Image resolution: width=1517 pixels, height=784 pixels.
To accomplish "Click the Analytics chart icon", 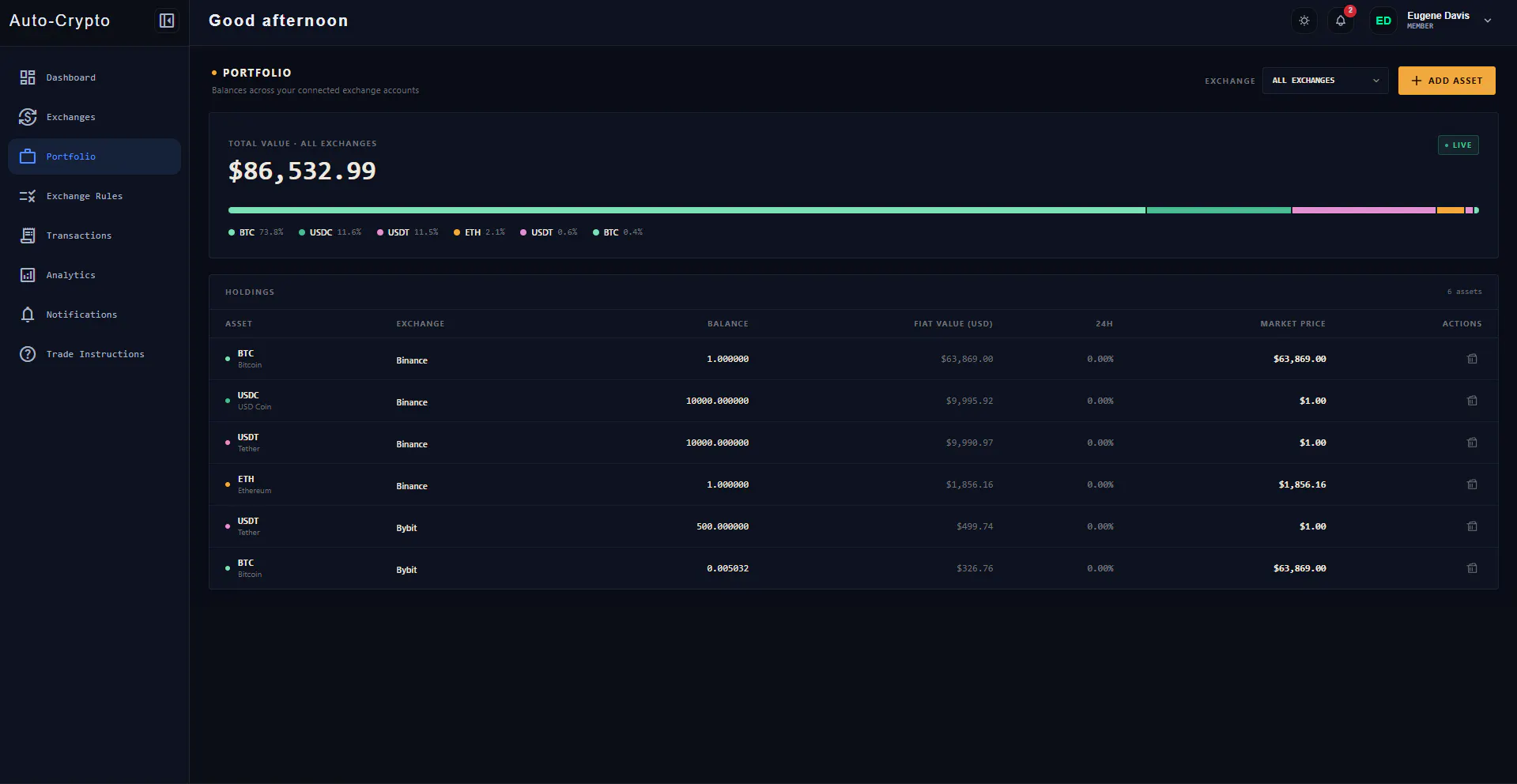I will click(28, 275).
